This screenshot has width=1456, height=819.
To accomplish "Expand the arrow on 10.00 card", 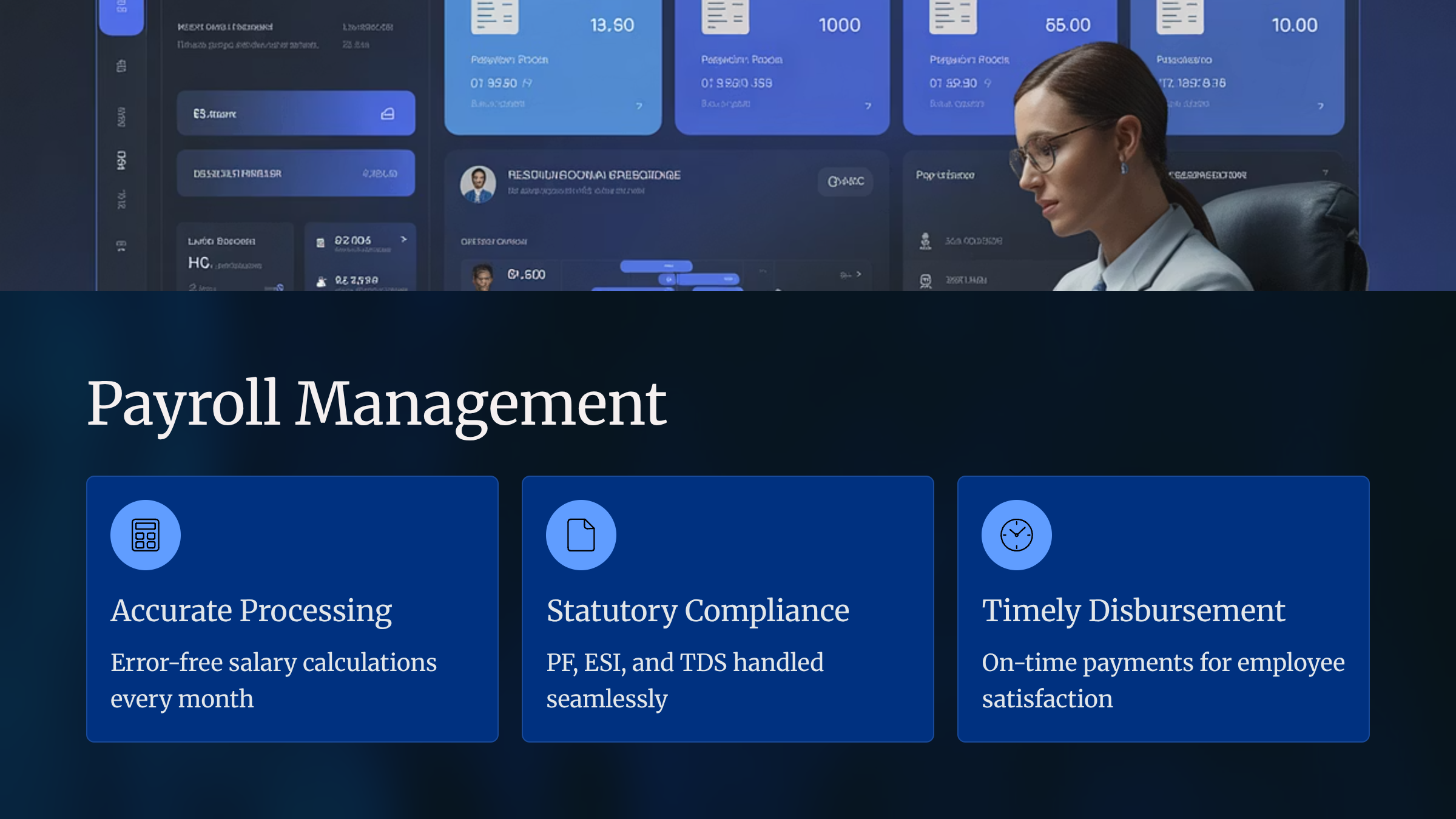I will click(1320, 106).
